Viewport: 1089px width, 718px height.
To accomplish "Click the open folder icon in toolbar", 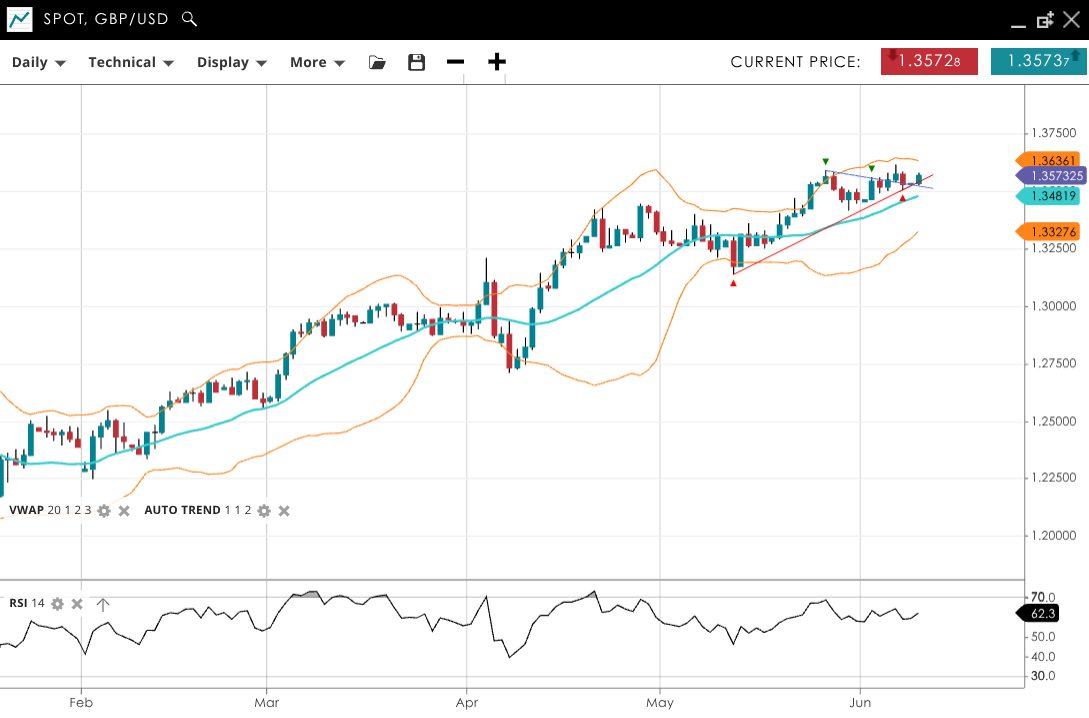I will click(x=377, y=62).
